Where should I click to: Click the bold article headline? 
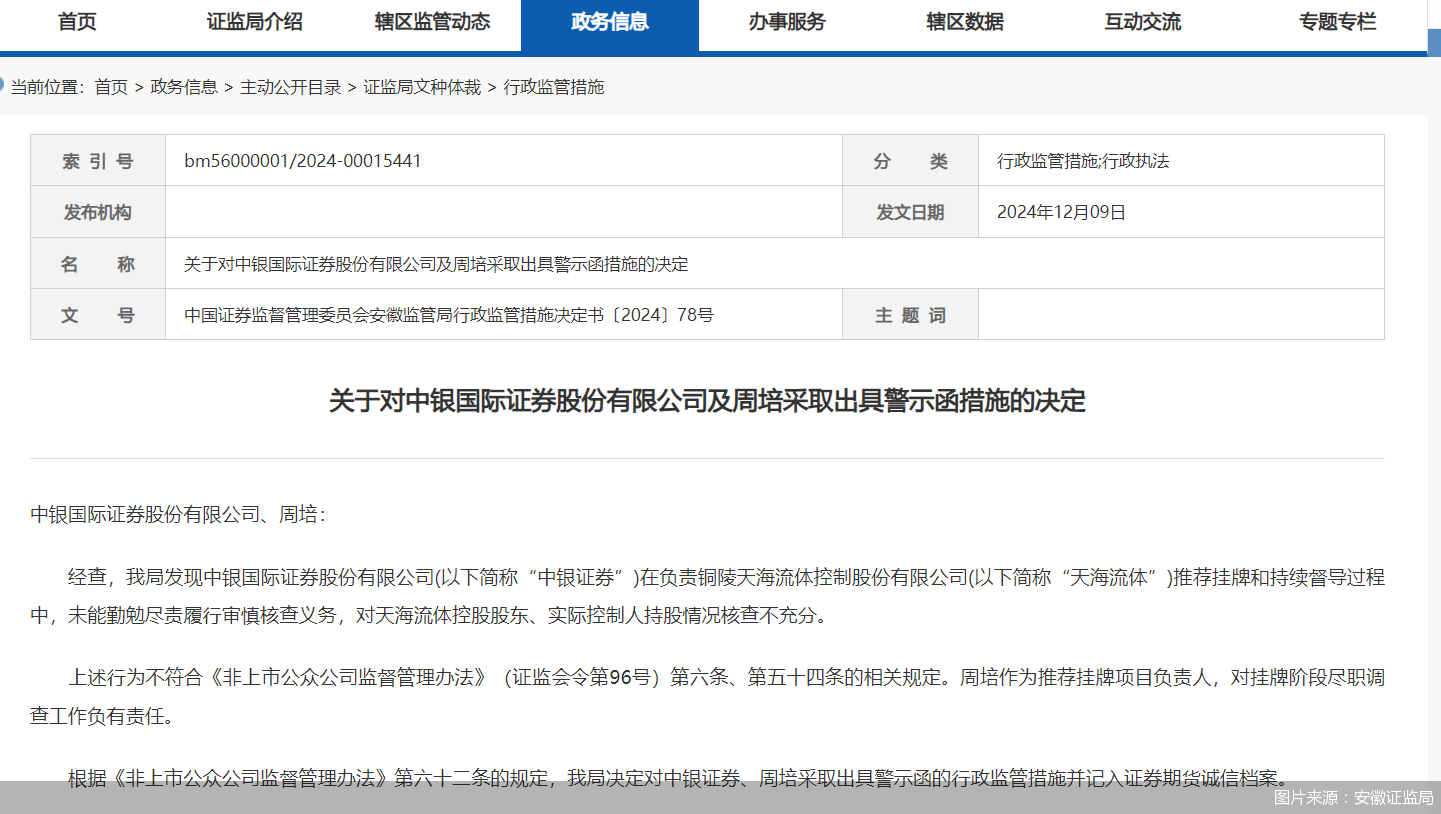coord(707,401)
